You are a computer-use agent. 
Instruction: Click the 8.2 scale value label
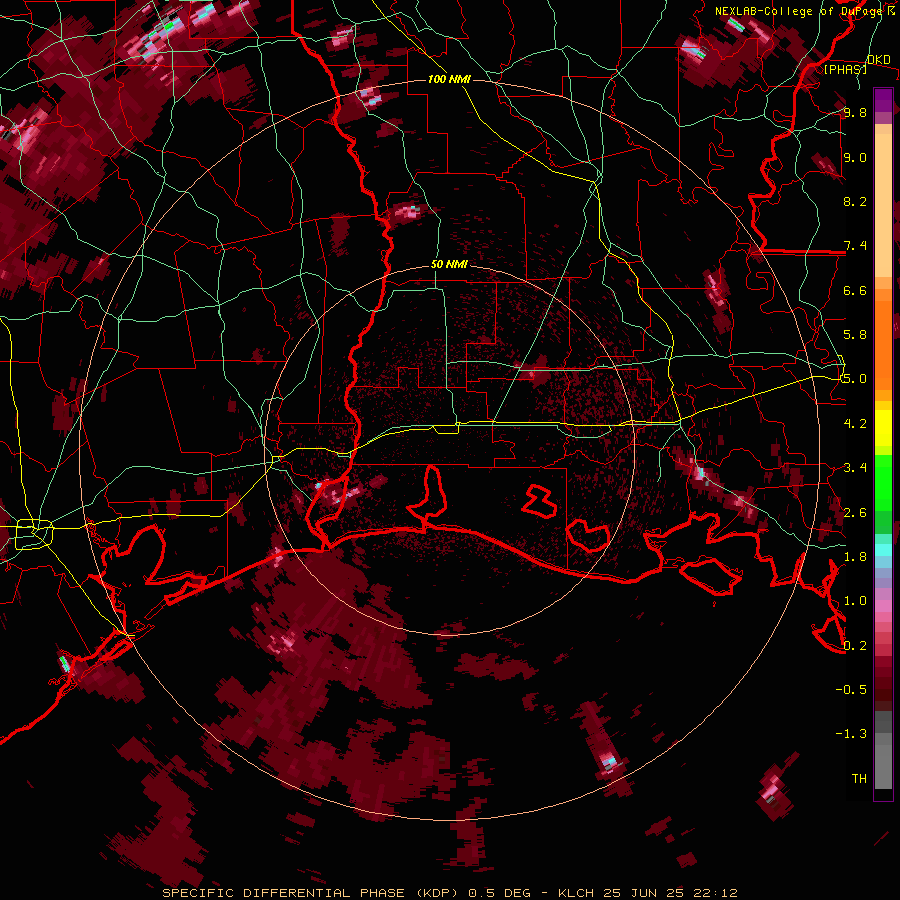coord(855,202)
